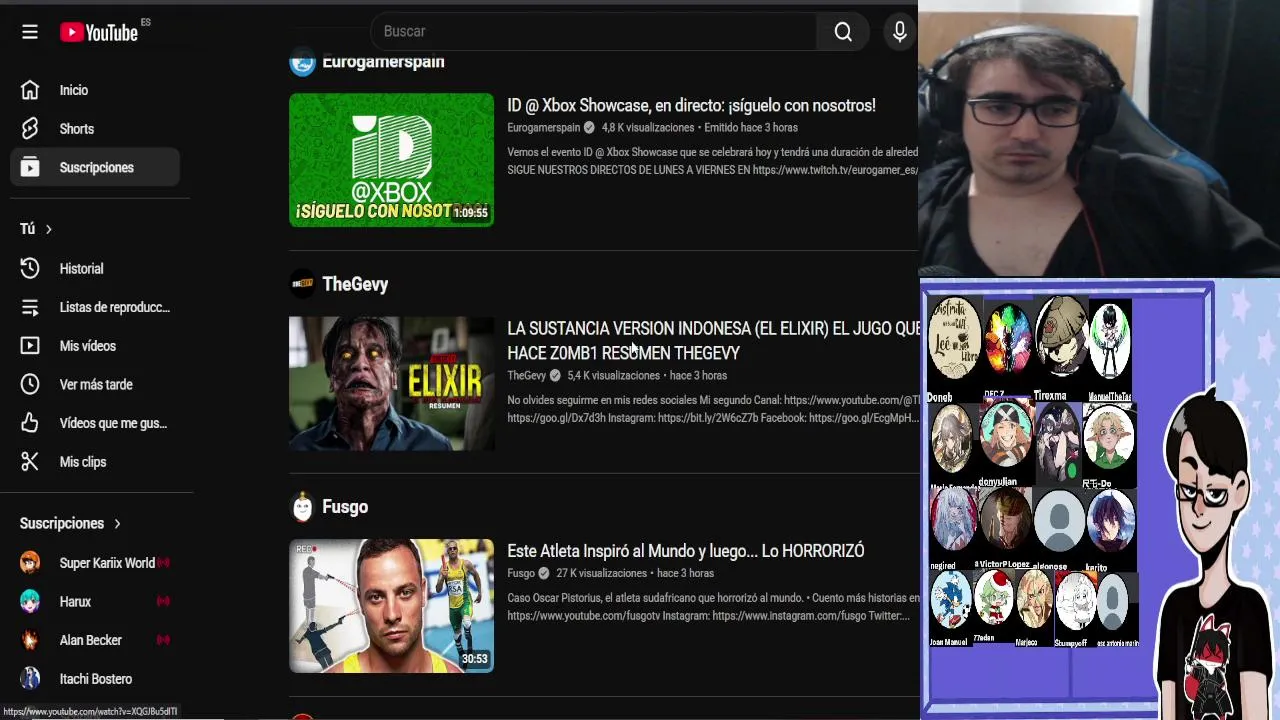This screenshot has width=1280, height=720.
Task: Expand the Tú section chevron
Action: 48,229
